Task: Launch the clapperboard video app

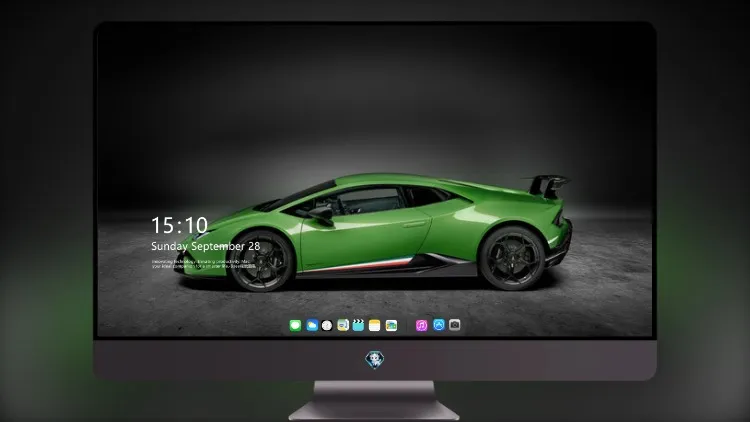Action: pyautogui.click(x=358, y=325)
